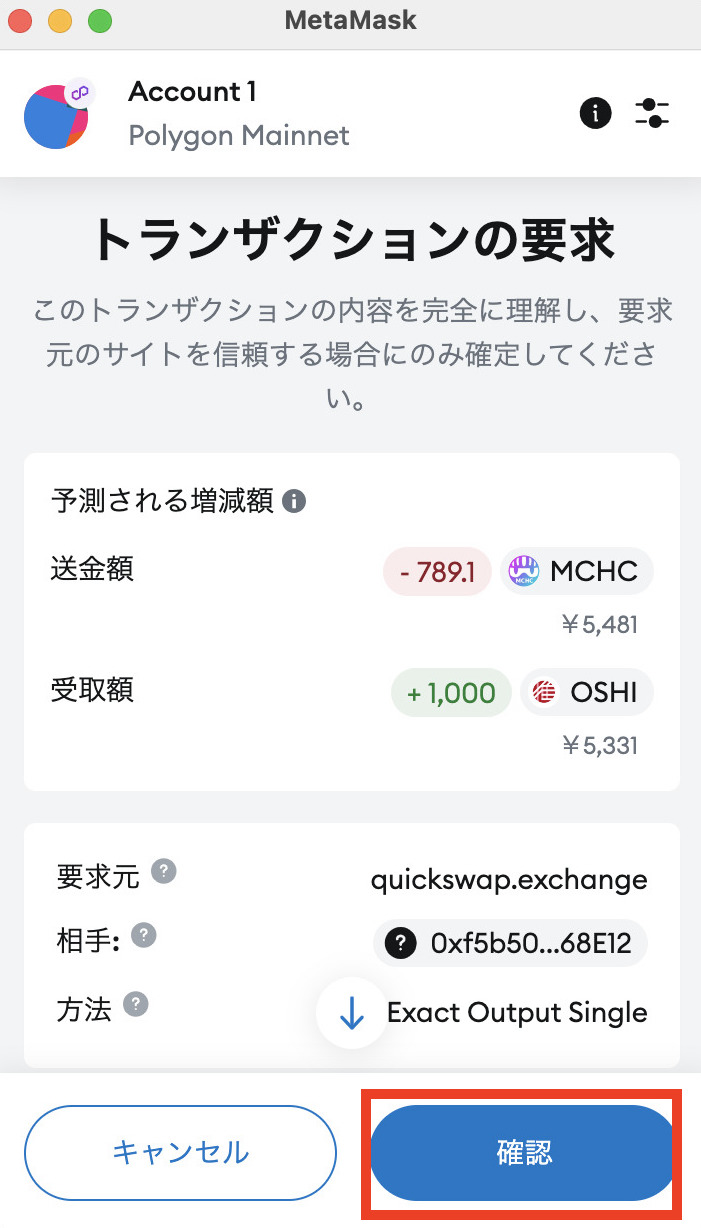Click the quickswap.exchange origin text
The width and height of the screenshot is (701, 1228).
[509, 880]
